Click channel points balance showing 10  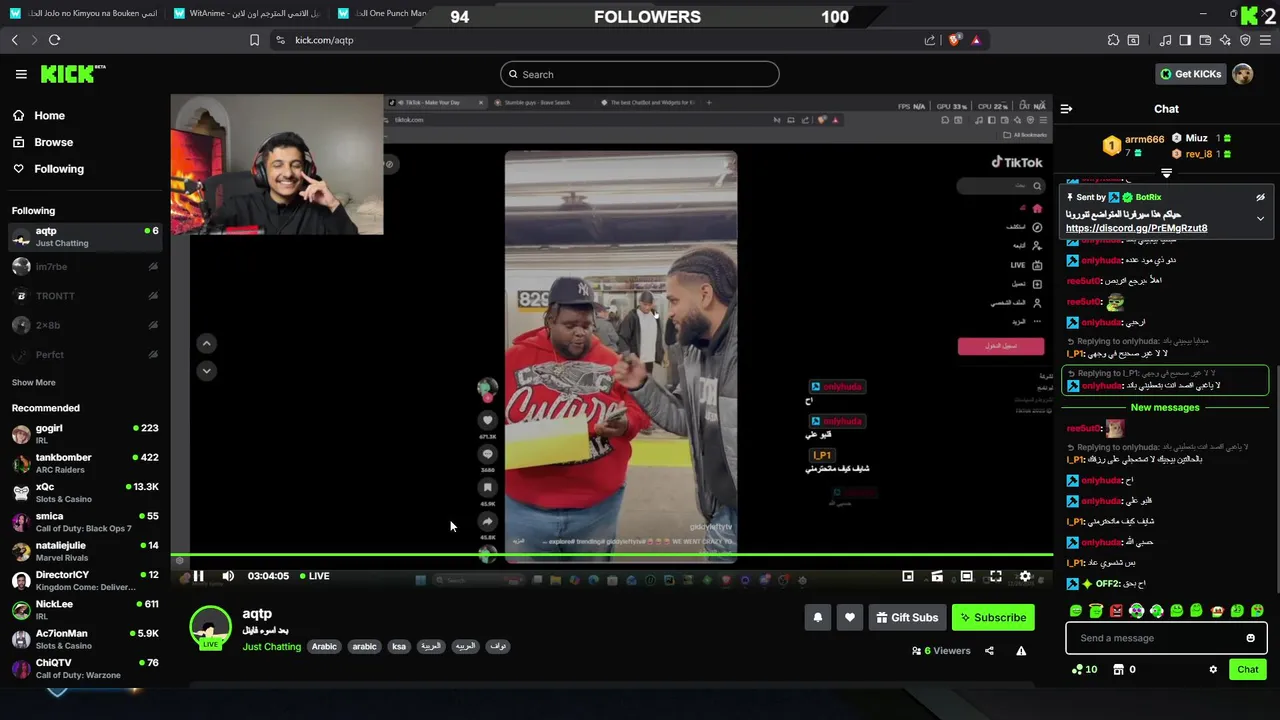coord(1084,670)
